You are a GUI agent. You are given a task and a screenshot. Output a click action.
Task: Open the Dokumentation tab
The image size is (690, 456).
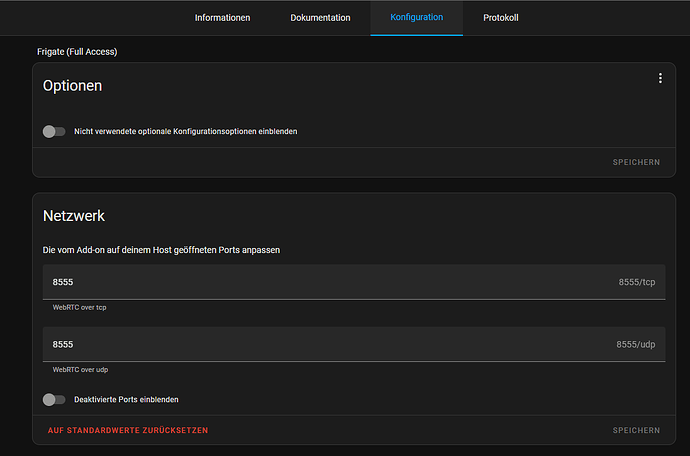coord(320,18)
